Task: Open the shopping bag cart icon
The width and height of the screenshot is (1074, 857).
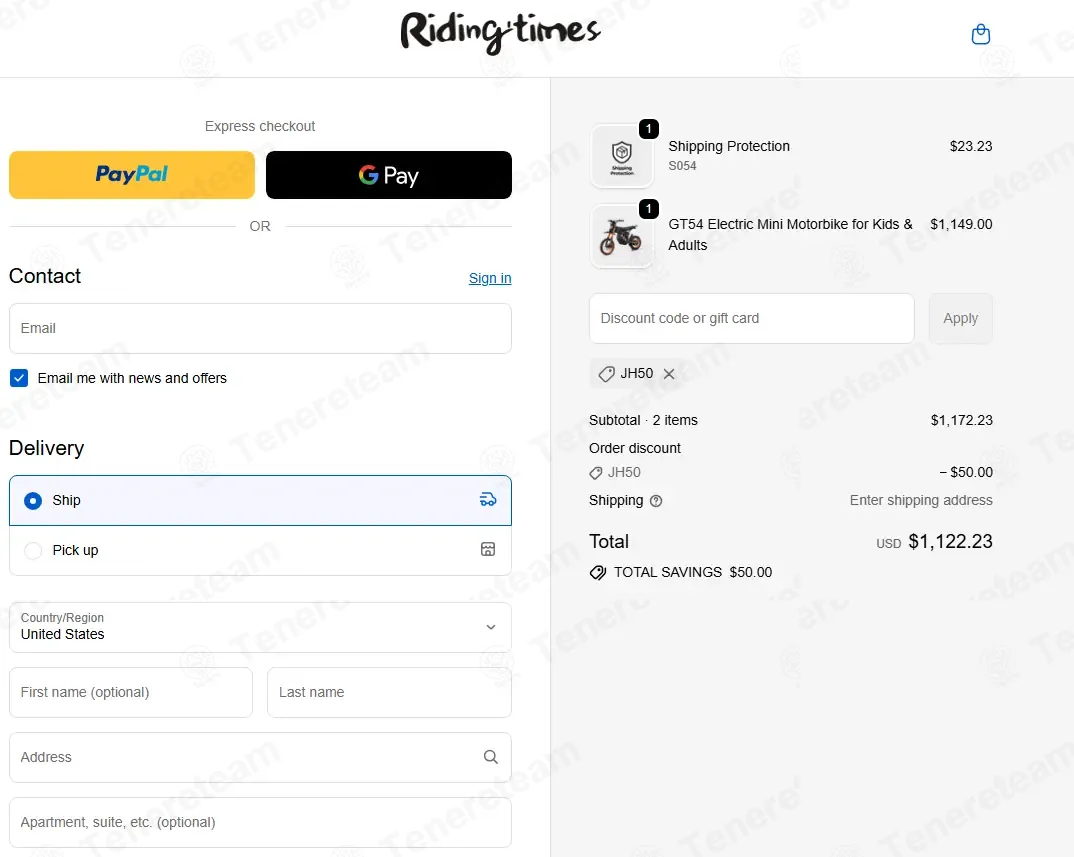Action: 980,35
